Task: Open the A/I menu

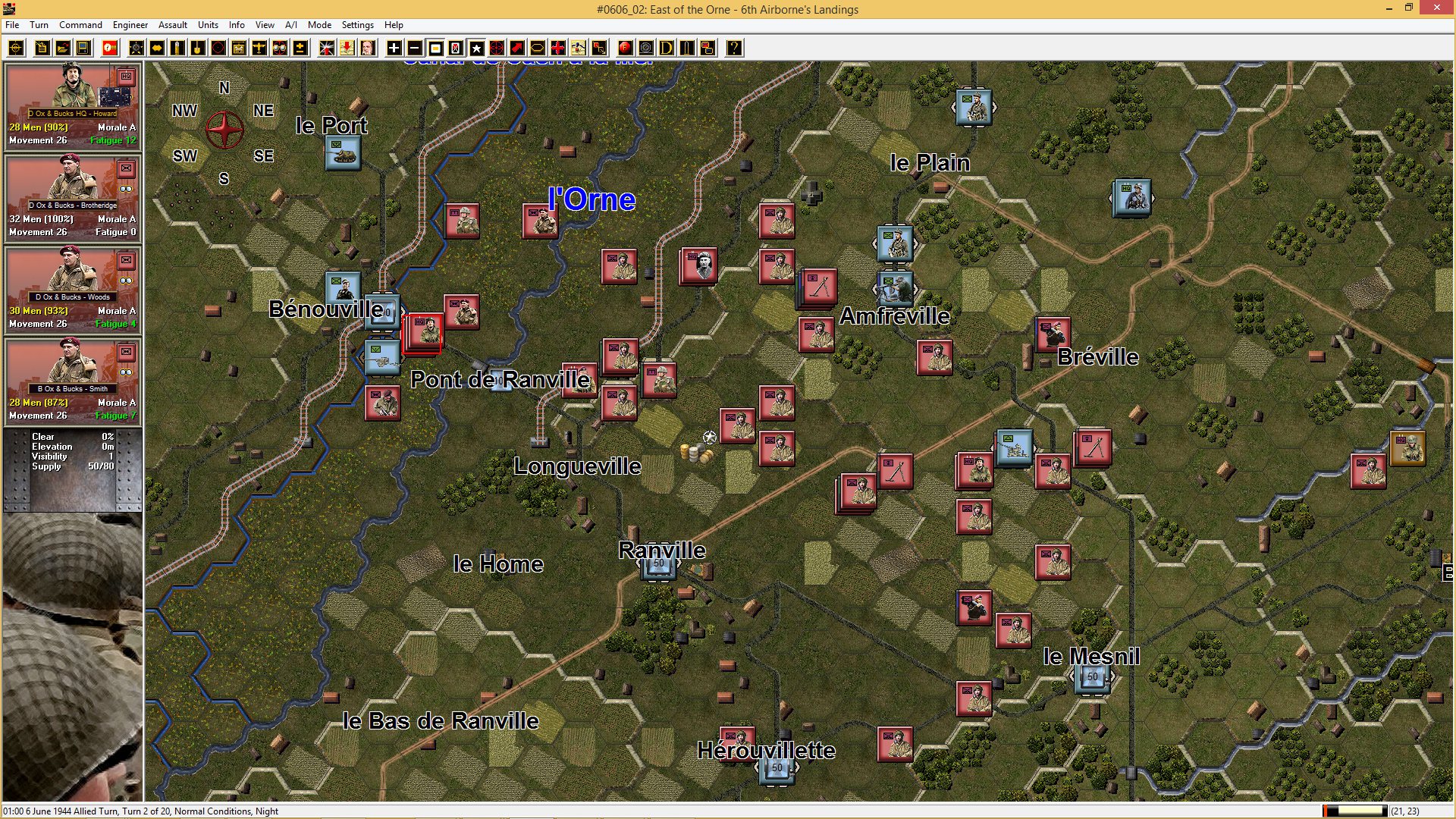Action: (291, 24)
